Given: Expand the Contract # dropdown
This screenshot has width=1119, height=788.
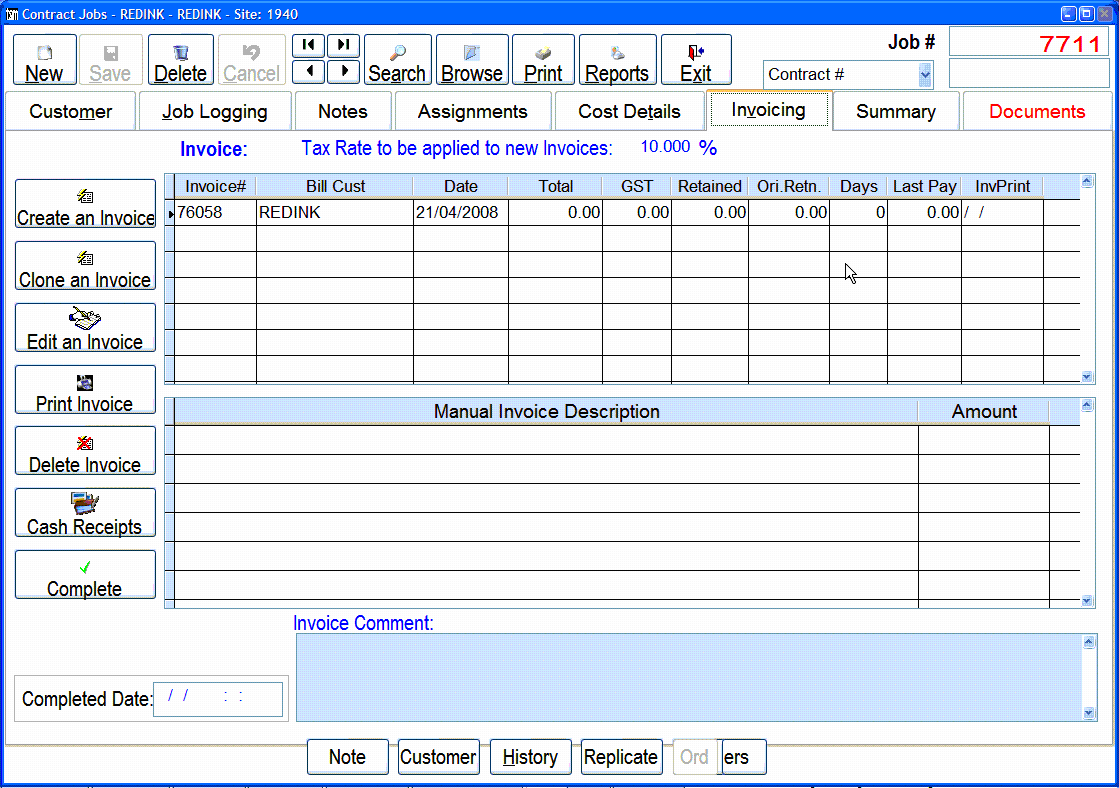Looking at the screenshot, I should pos(924,75).
